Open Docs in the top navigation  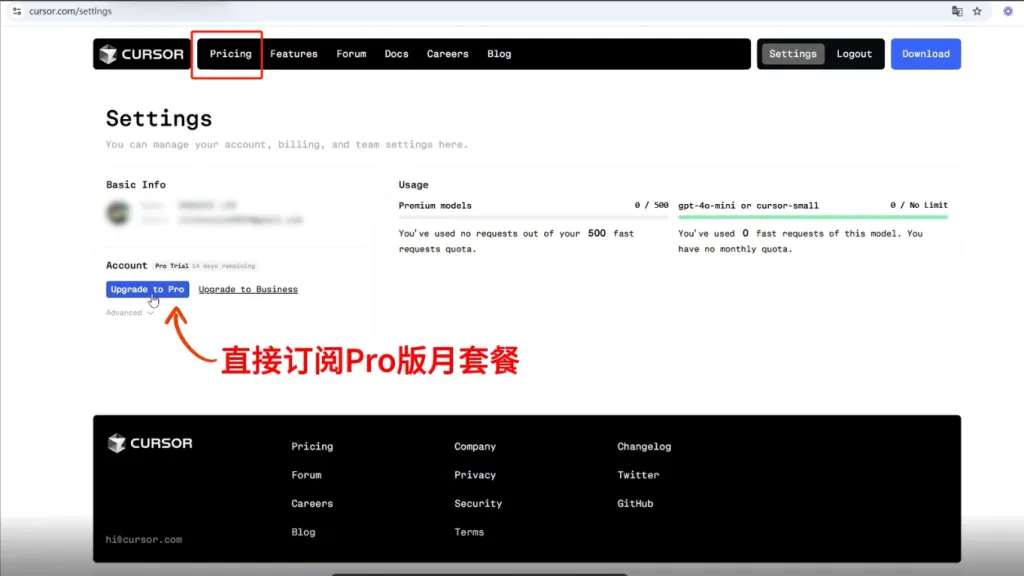pyautogui.click(x=396, y=54)
